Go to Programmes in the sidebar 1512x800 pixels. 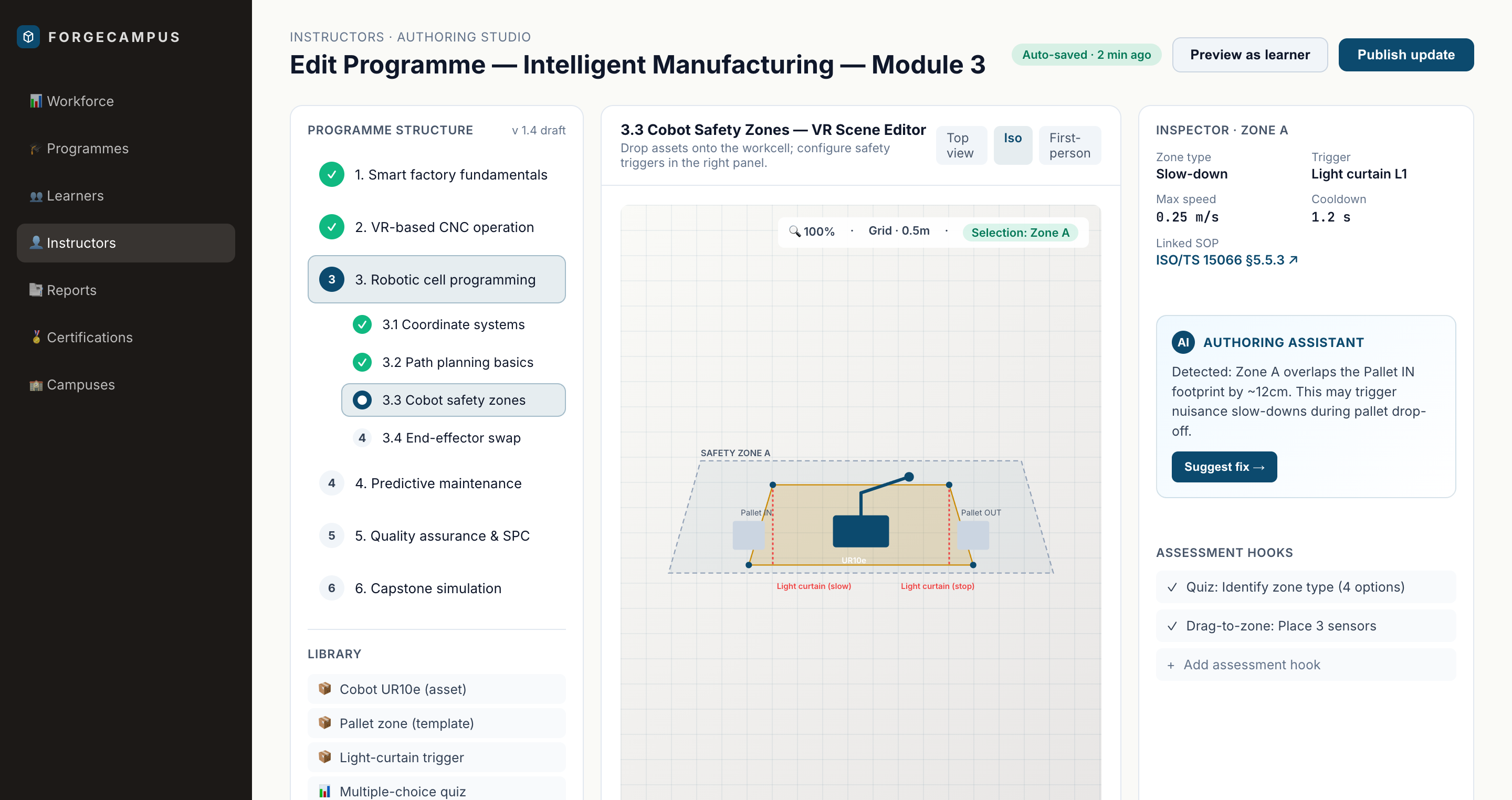(125, 149)
